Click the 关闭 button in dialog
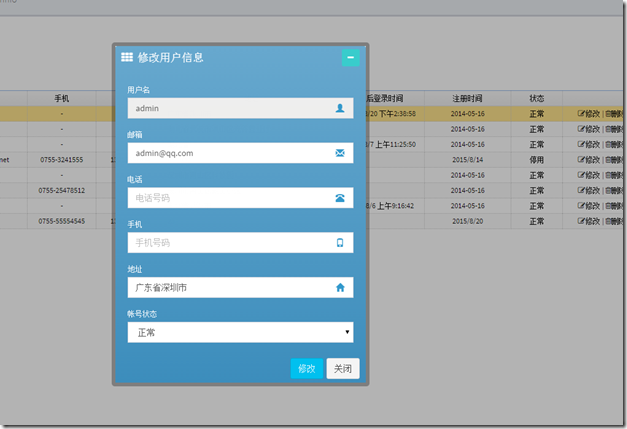Viewport: 627px width, 429px height. pyautogui.click(x=343, y=368)
